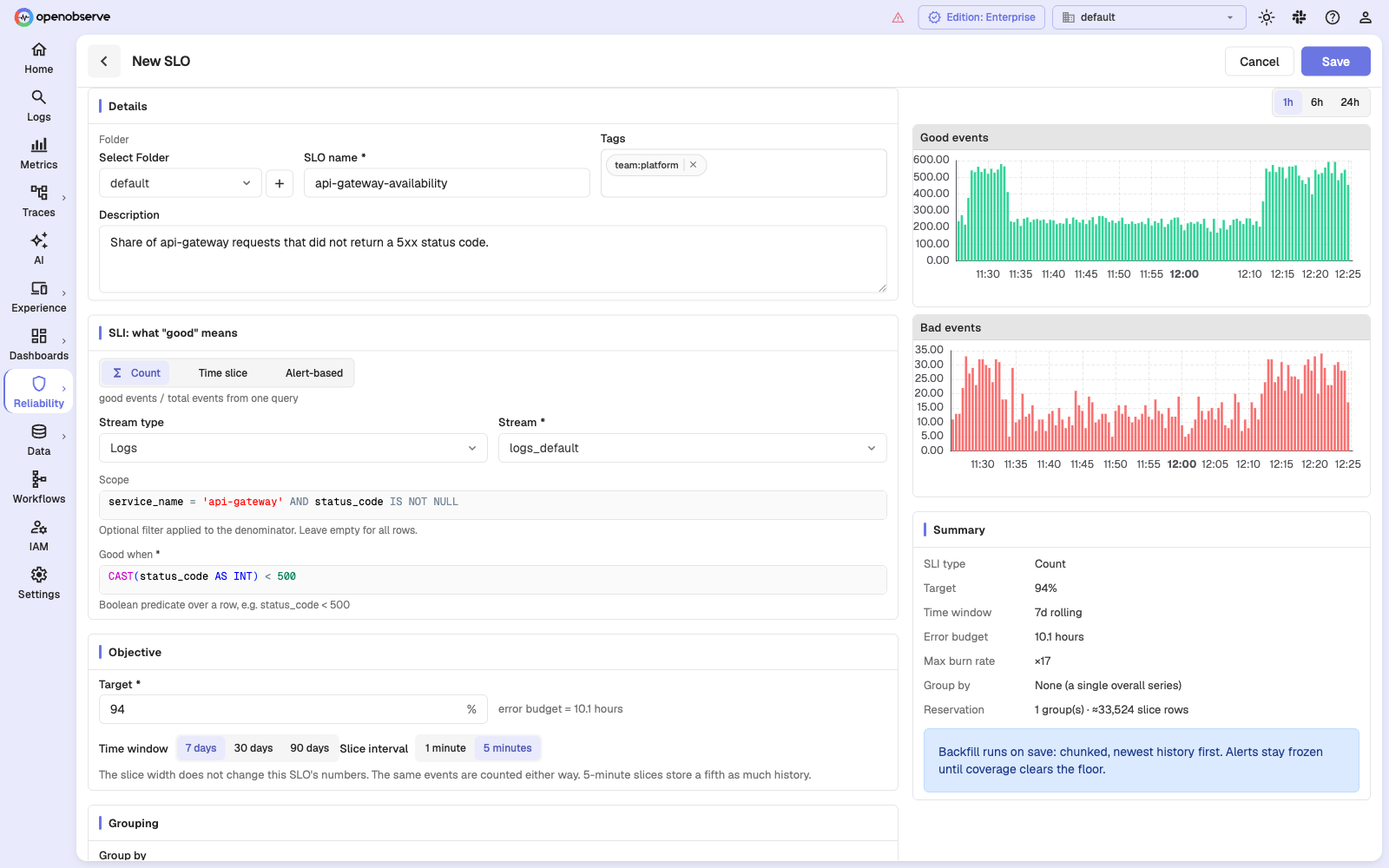1389x868 pixels.
Task: Edit the Scope query editor
Action: [x=493, y=504]
